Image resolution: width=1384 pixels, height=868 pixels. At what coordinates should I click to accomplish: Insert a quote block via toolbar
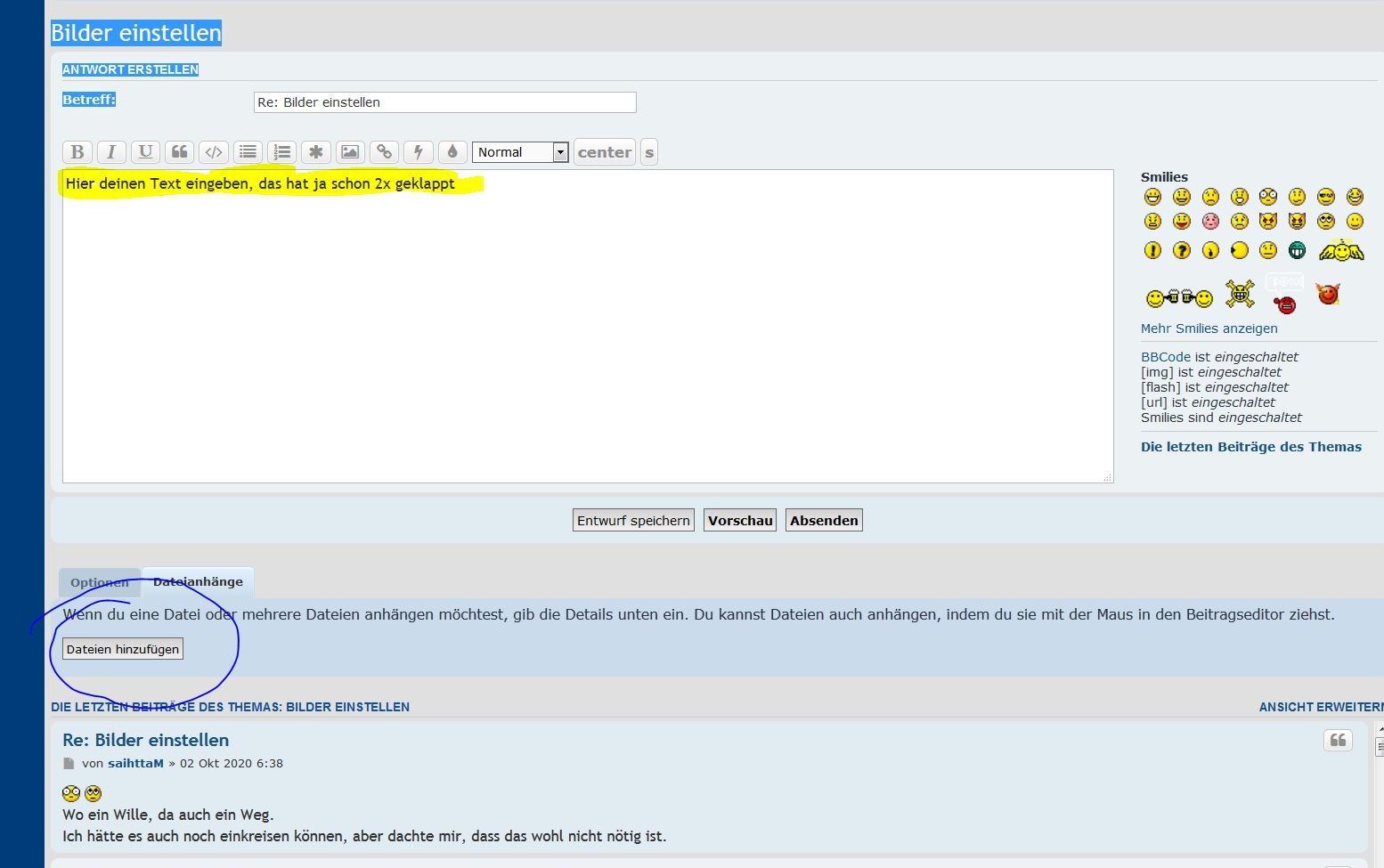point(179,152)
